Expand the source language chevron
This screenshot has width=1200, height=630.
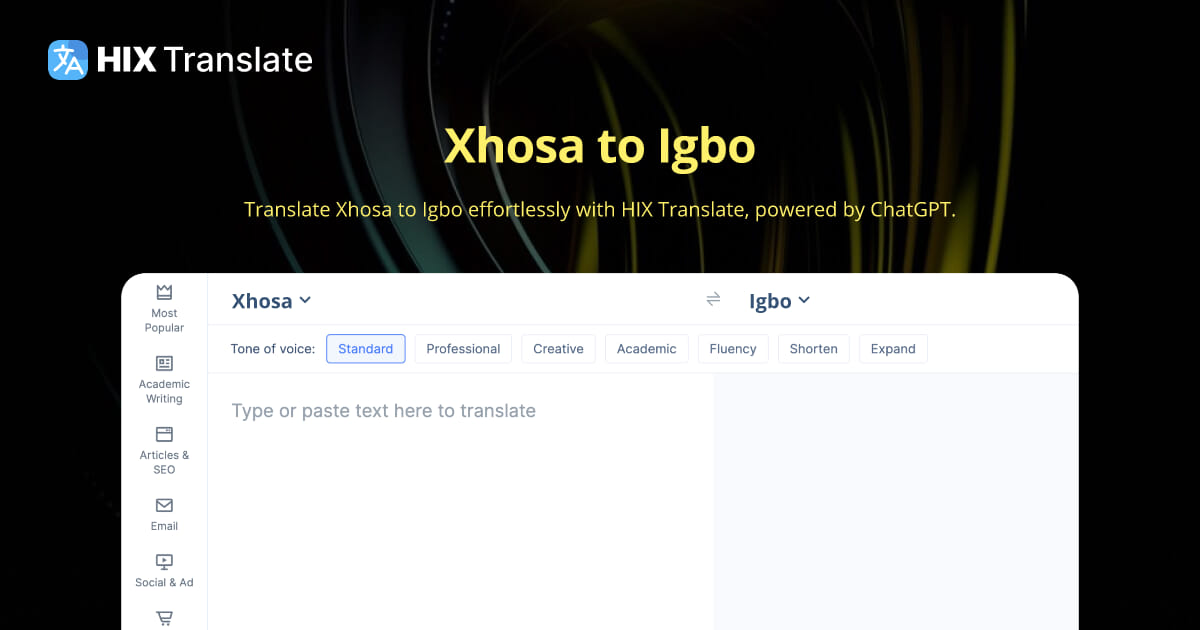(306, 300)
